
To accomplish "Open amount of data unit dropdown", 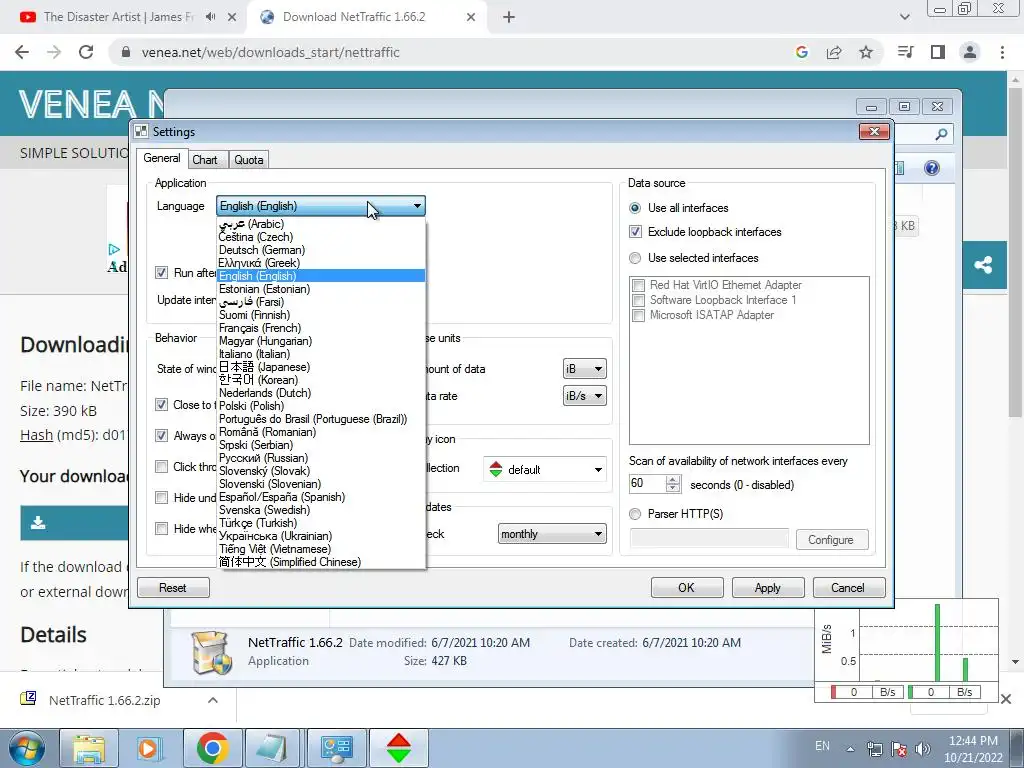I will click(x=585, y=369).
